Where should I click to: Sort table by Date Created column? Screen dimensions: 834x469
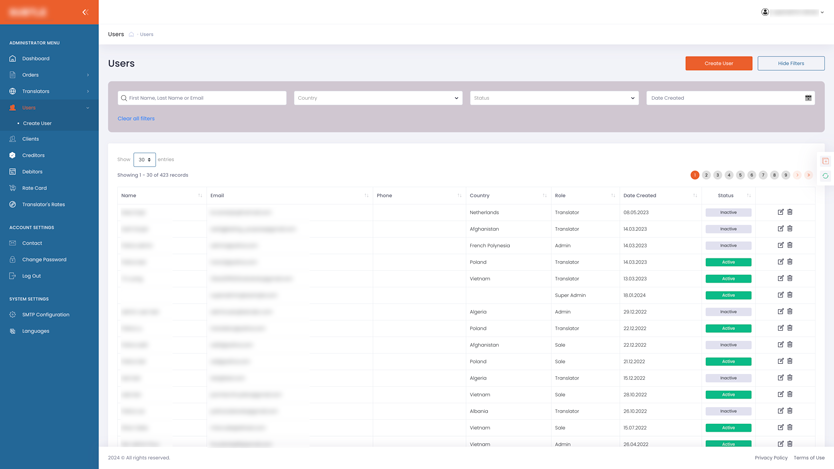coord(695,196)
